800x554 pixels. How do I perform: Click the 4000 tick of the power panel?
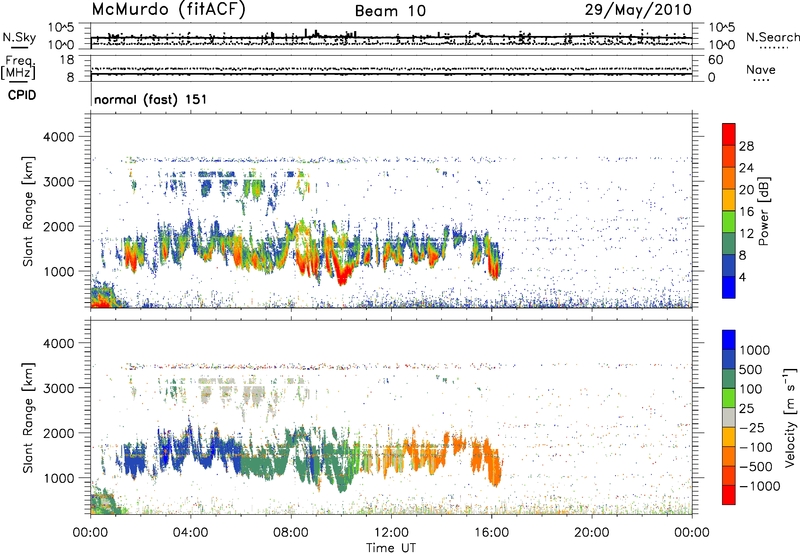58,137
